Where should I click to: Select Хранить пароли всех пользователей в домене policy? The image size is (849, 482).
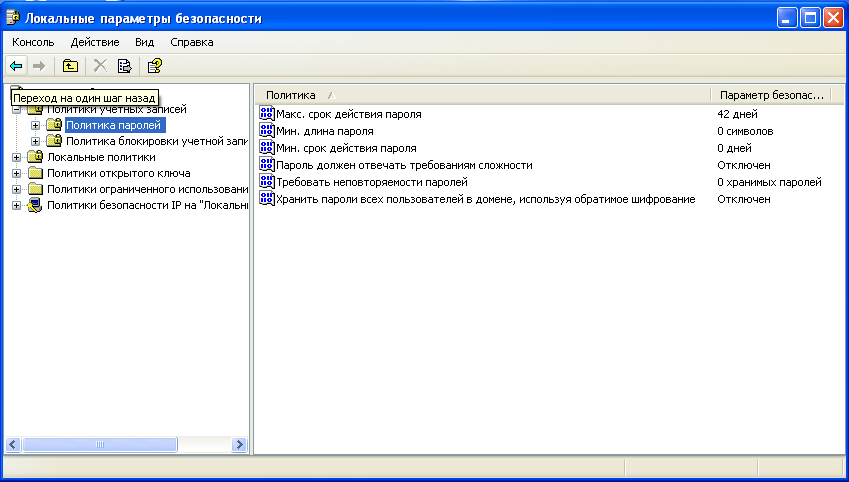(486, 199)
